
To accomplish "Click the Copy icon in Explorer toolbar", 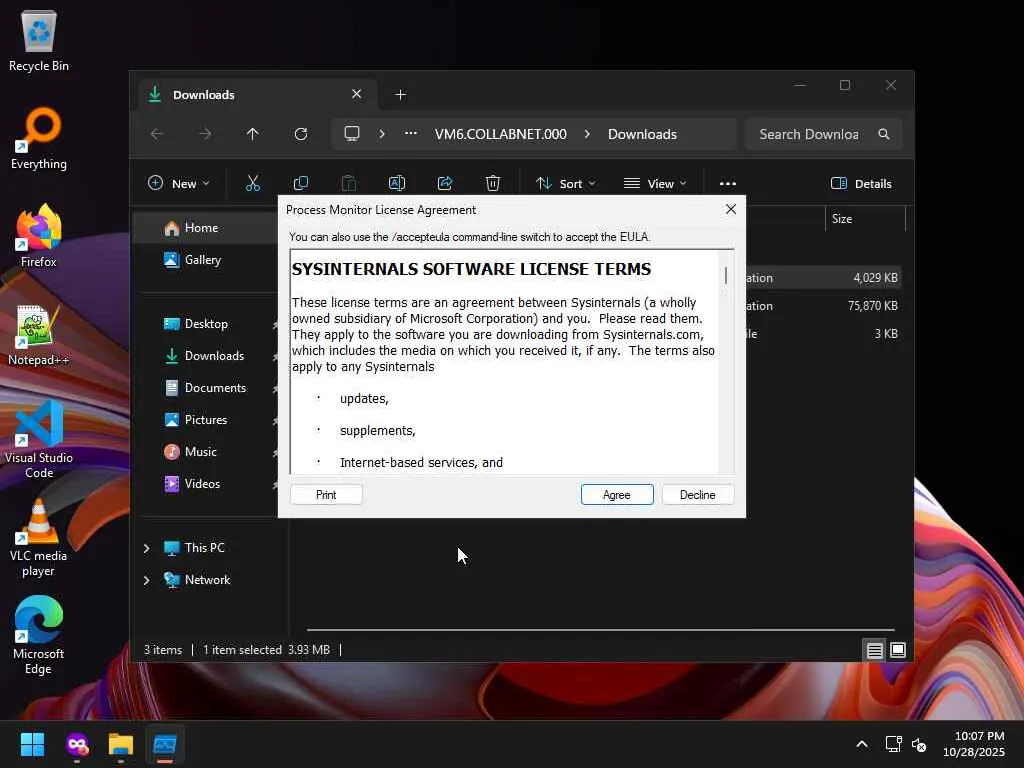I will [x=301, y=183].
